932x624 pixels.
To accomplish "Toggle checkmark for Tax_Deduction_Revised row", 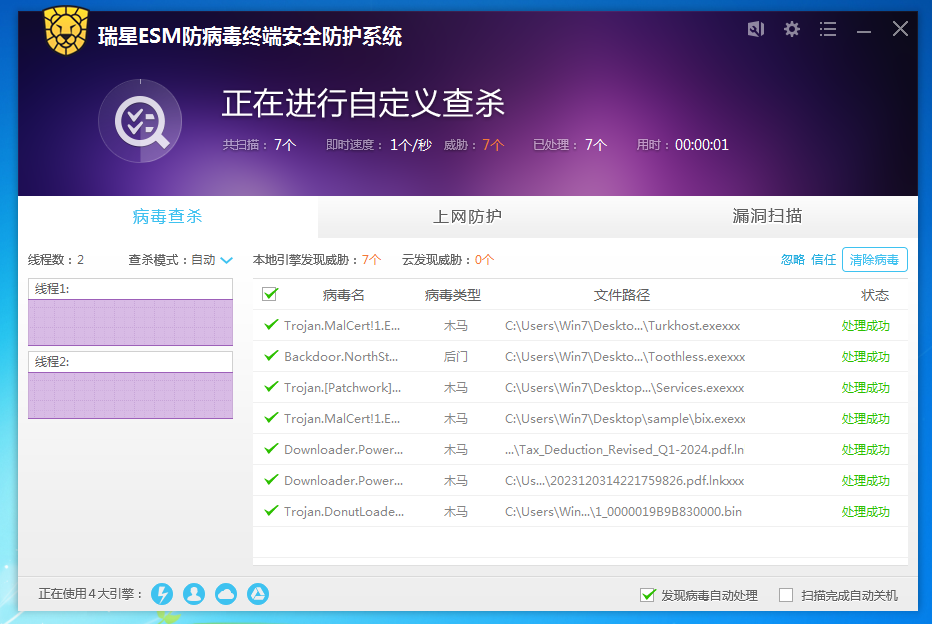I will (x=271, y=448).
